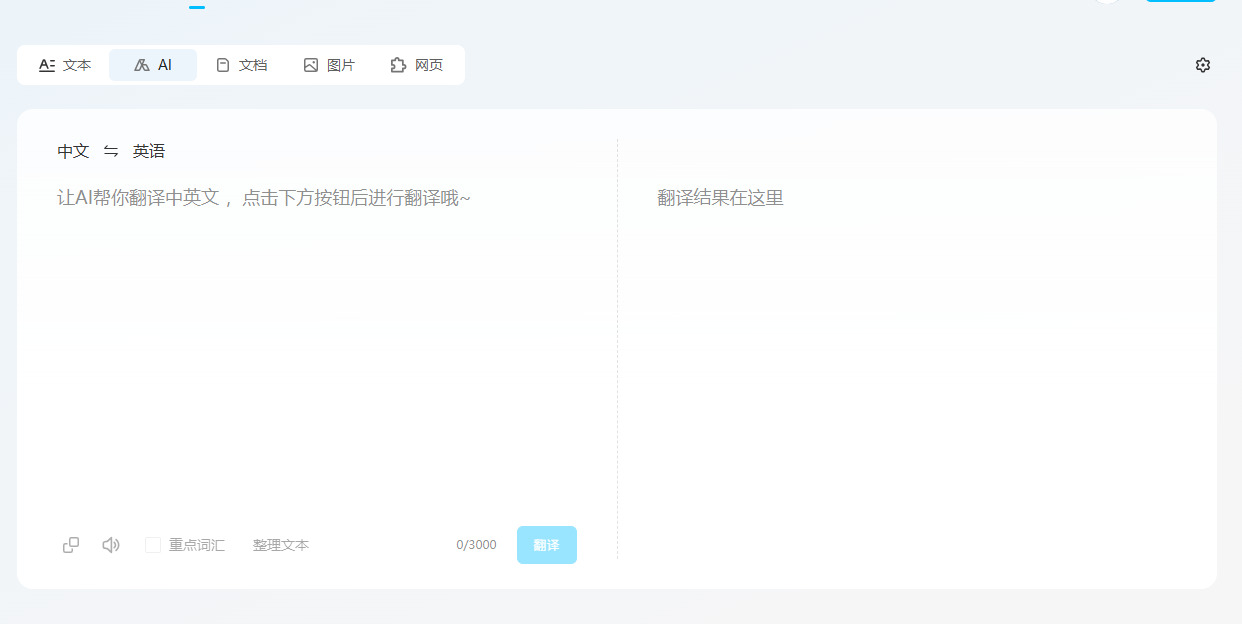The width and height of the screenshot is (1242, 624).
Task: Copy the source text using the copy icon
Action: pos(71,545)
